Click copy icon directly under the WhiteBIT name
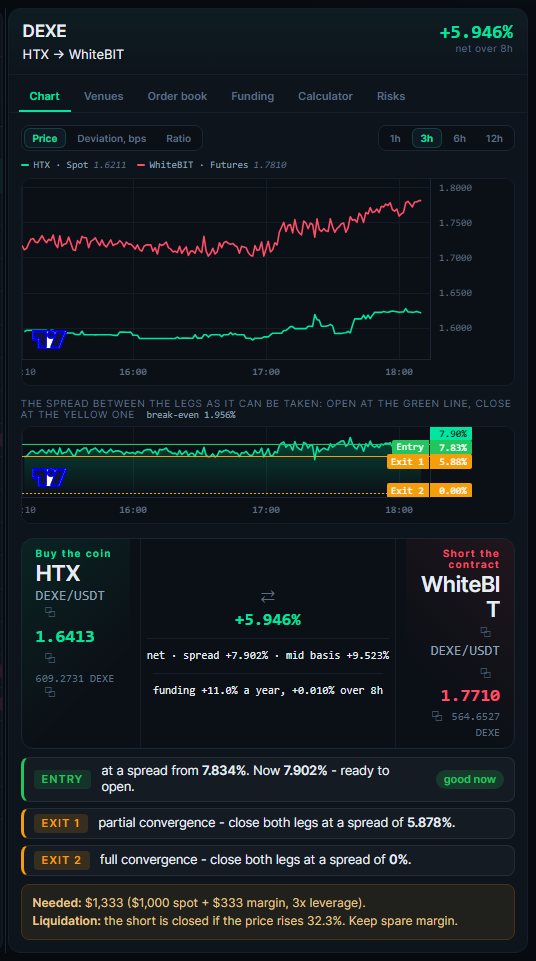Viewport: 536px width, 961px height. [485, 631]
